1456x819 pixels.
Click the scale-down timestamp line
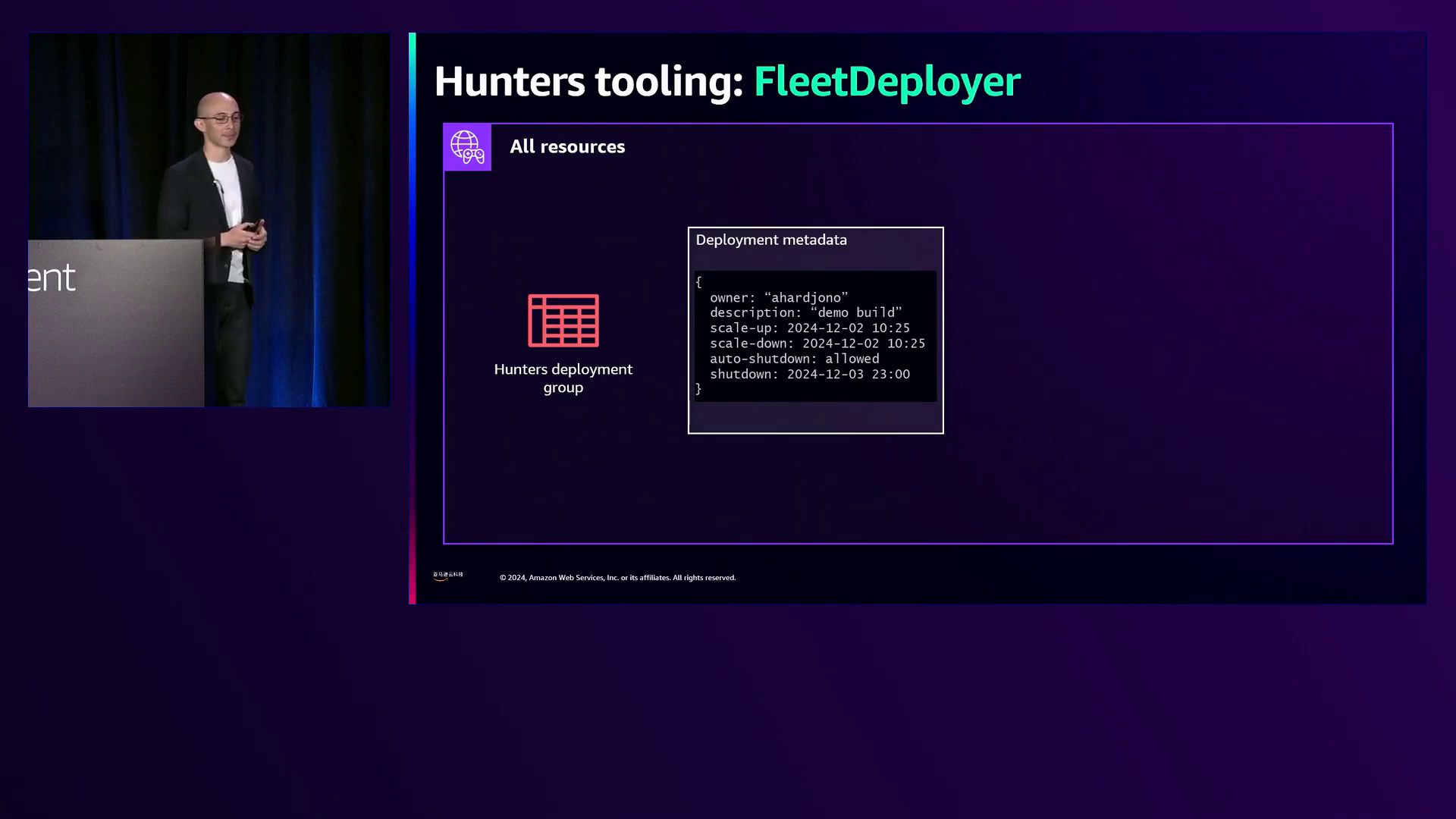pos(817,344)
